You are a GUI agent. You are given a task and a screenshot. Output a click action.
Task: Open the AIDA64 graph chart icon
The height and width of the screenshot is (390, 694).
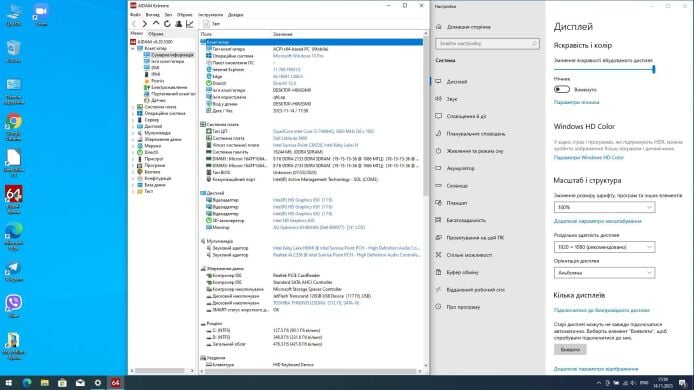190,24
